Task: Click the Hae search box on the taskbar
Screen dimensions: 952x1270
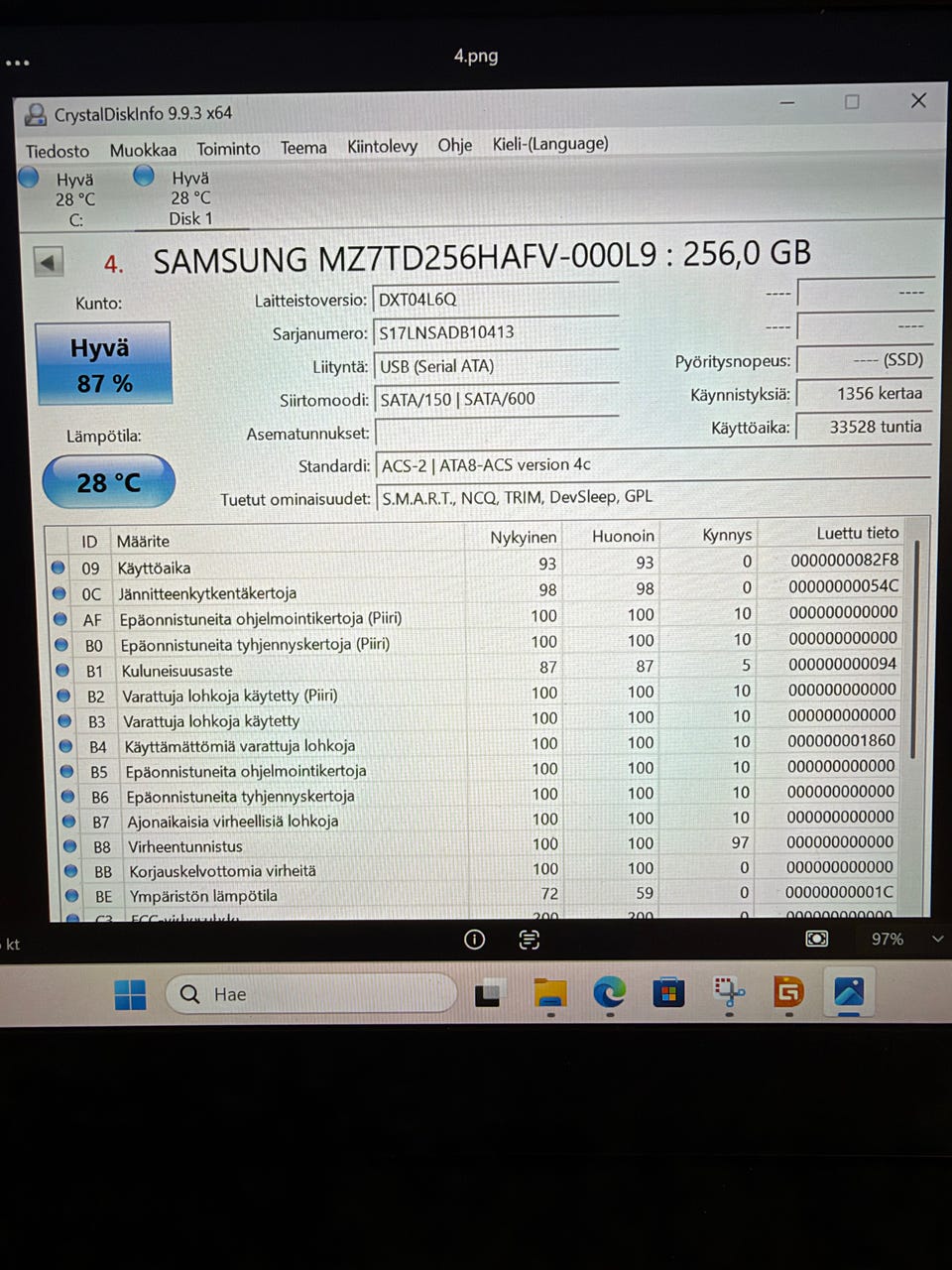Action: [311, 994]
